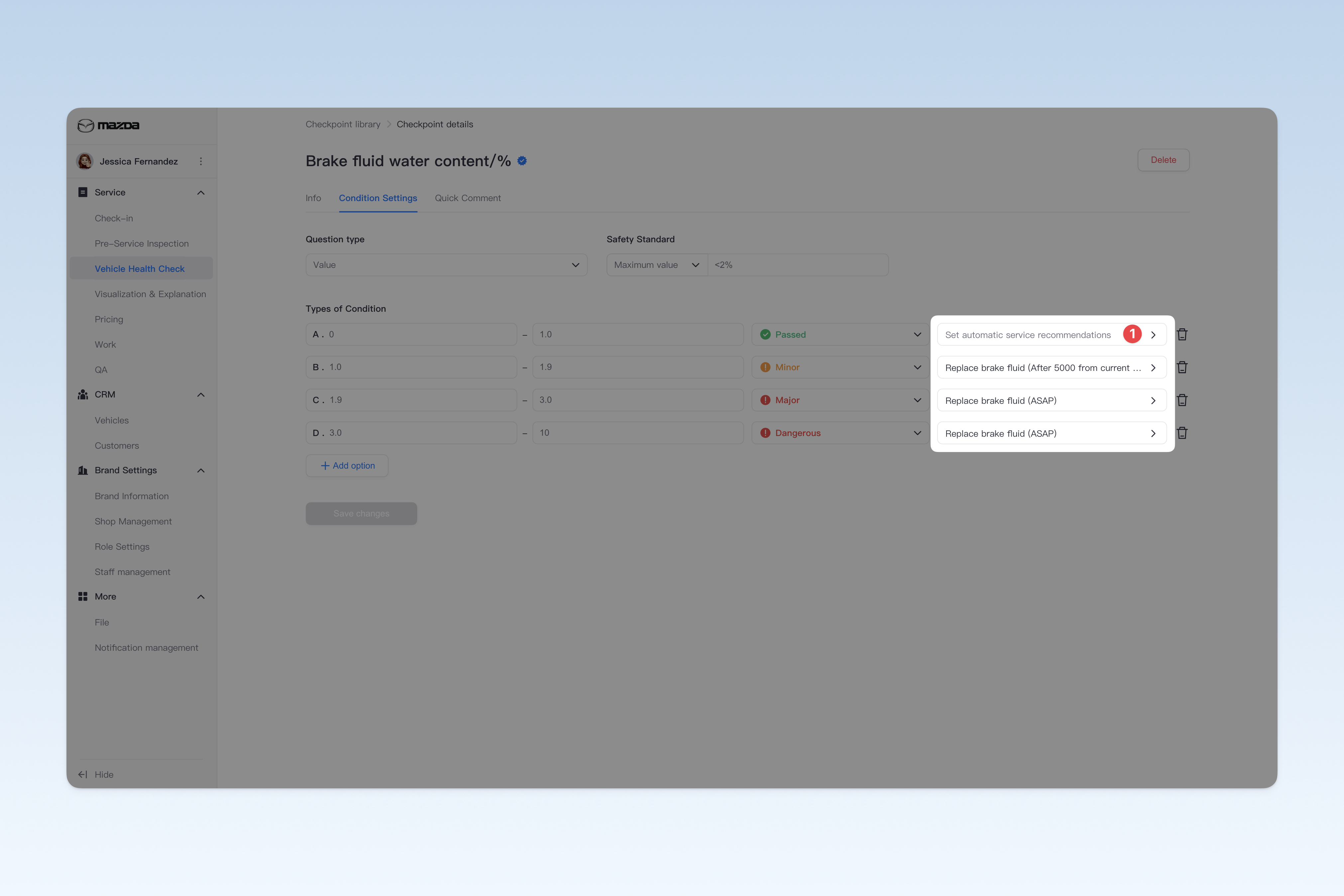The height and width of the screenshot is (896, 1344).
Task: Go to Notification management
Action: pyautogui.click(x=146, y=647)
